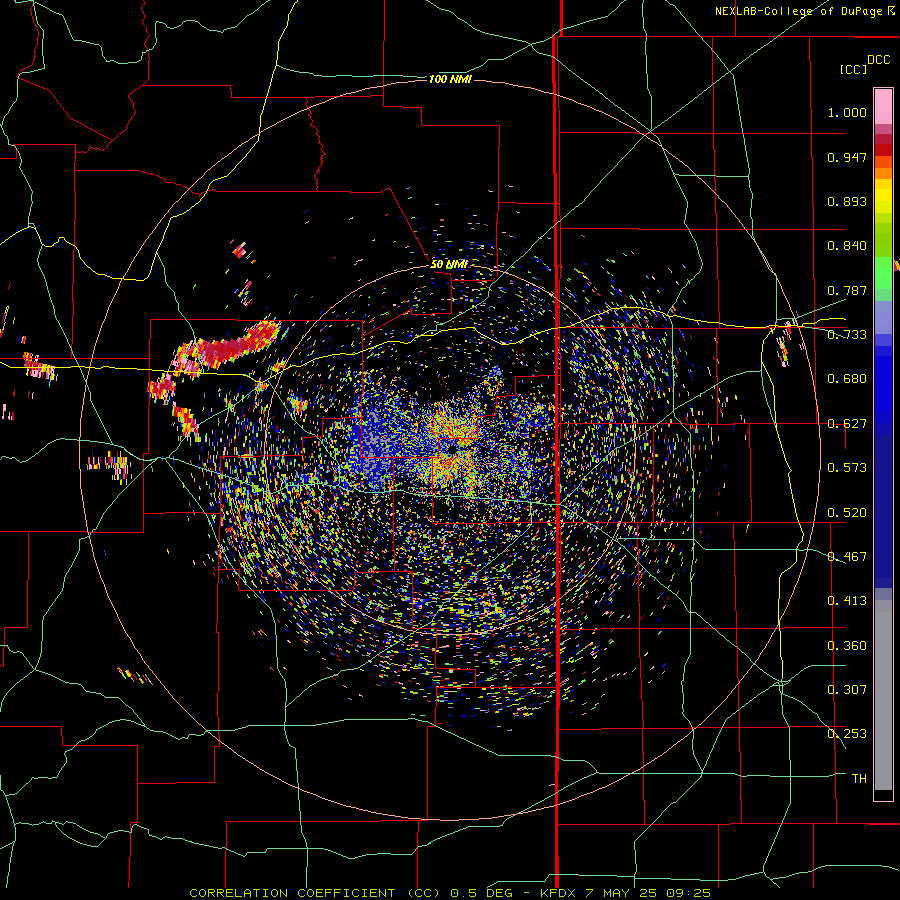
Task: Pick the gray swatch near bottom of color bar
Action: (x=883, y=695)
